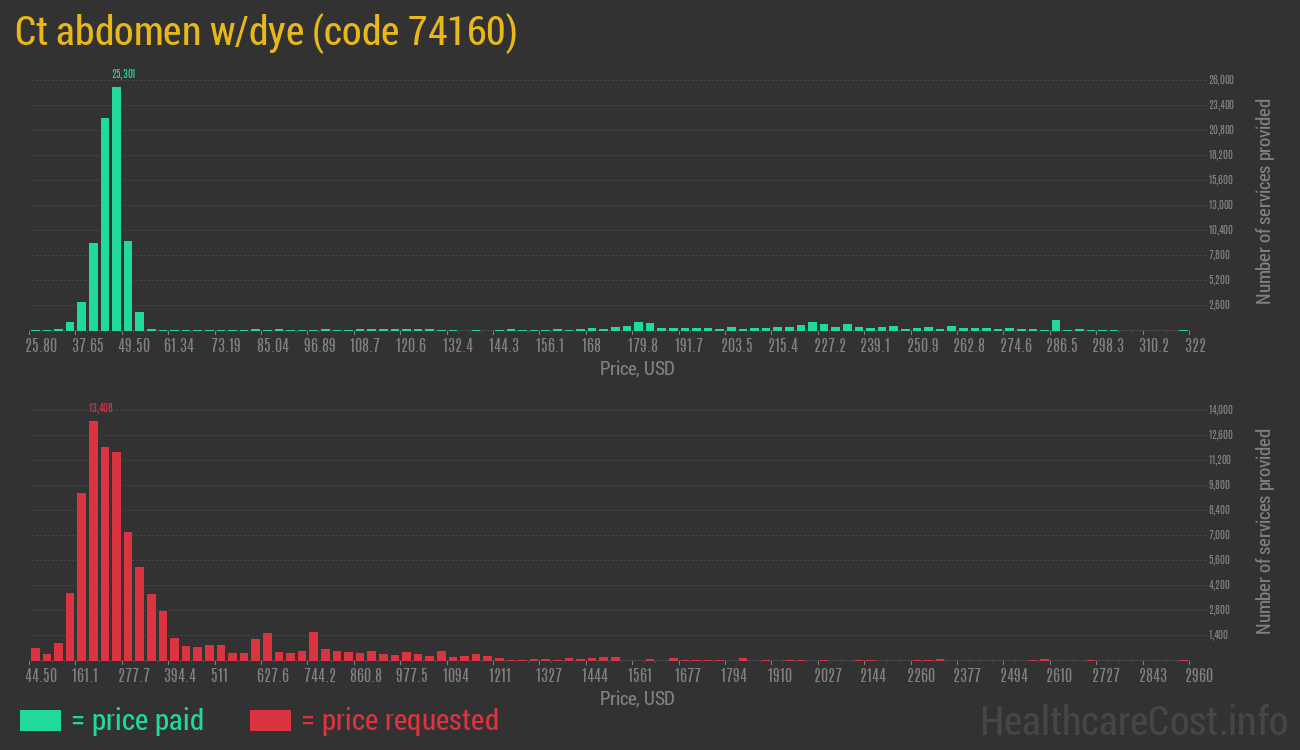Click the tallest green bar in the price paid chart
This screenshot has height=750, width=1300.
[x=117, y=210]
